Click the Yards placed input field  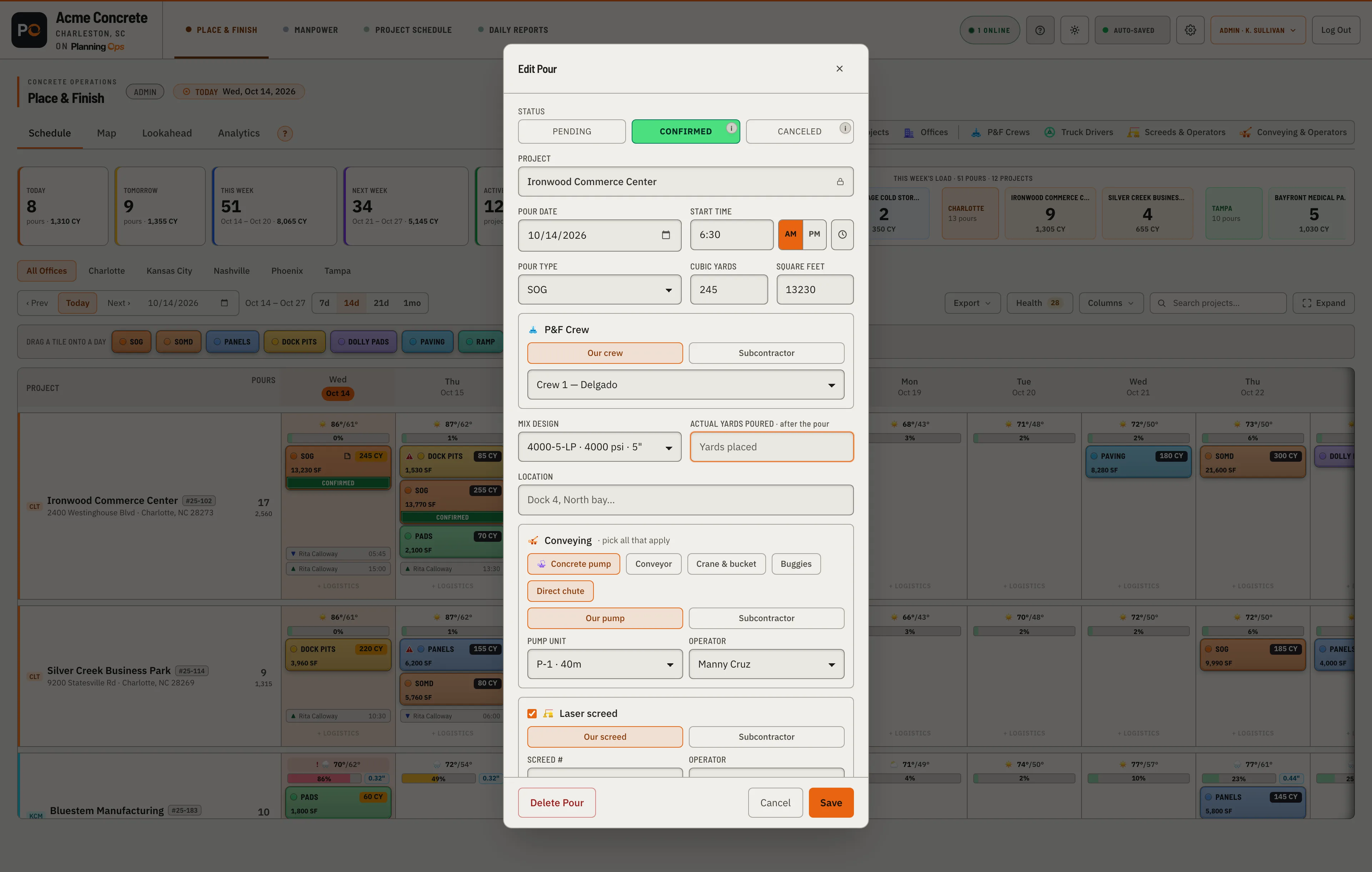coord(771,447)
